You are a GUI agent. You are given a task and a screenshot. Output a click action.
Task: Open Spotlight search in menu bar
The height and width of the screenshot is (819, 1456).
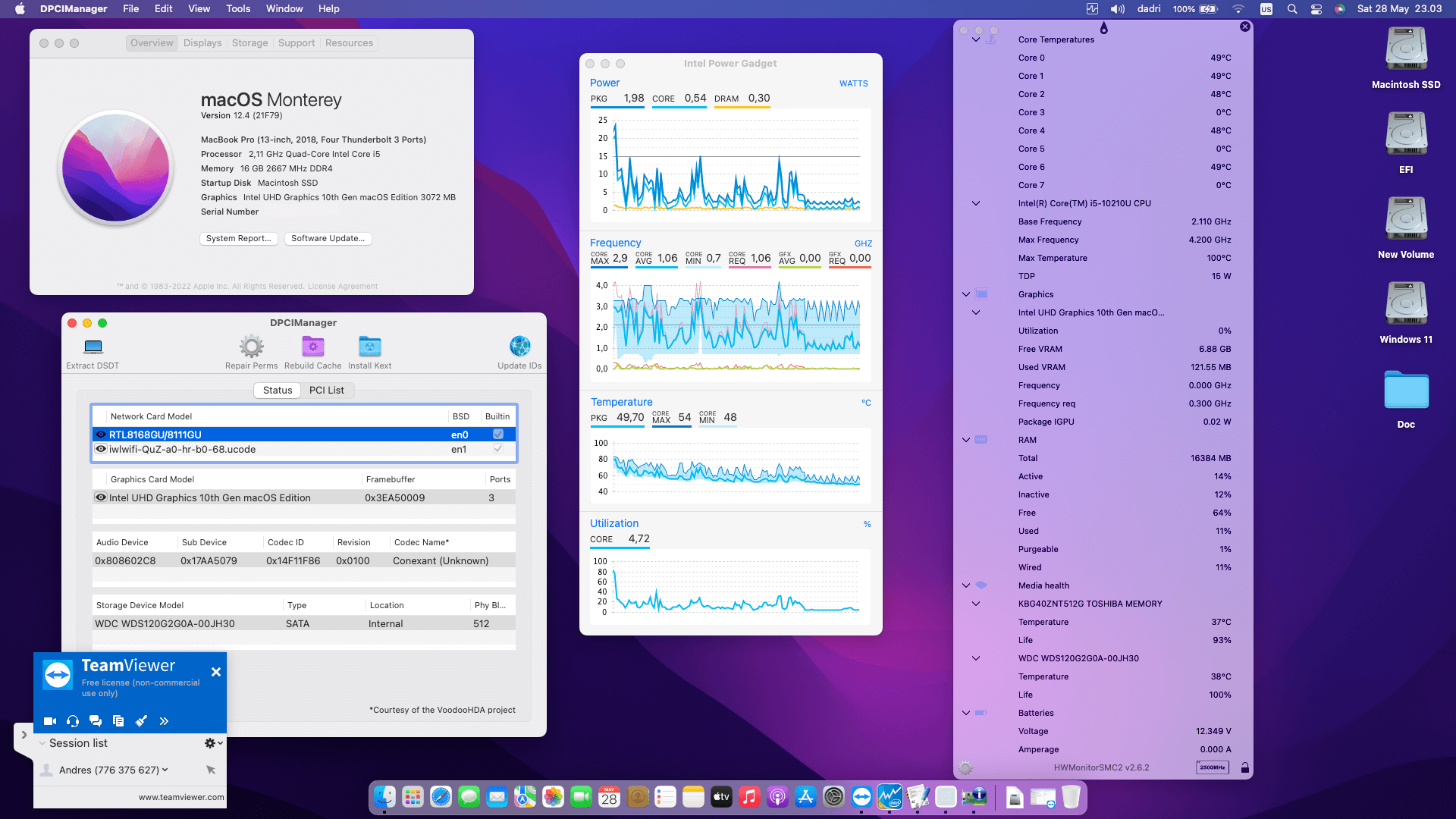pyautogui.click(x=1292, y=9)
